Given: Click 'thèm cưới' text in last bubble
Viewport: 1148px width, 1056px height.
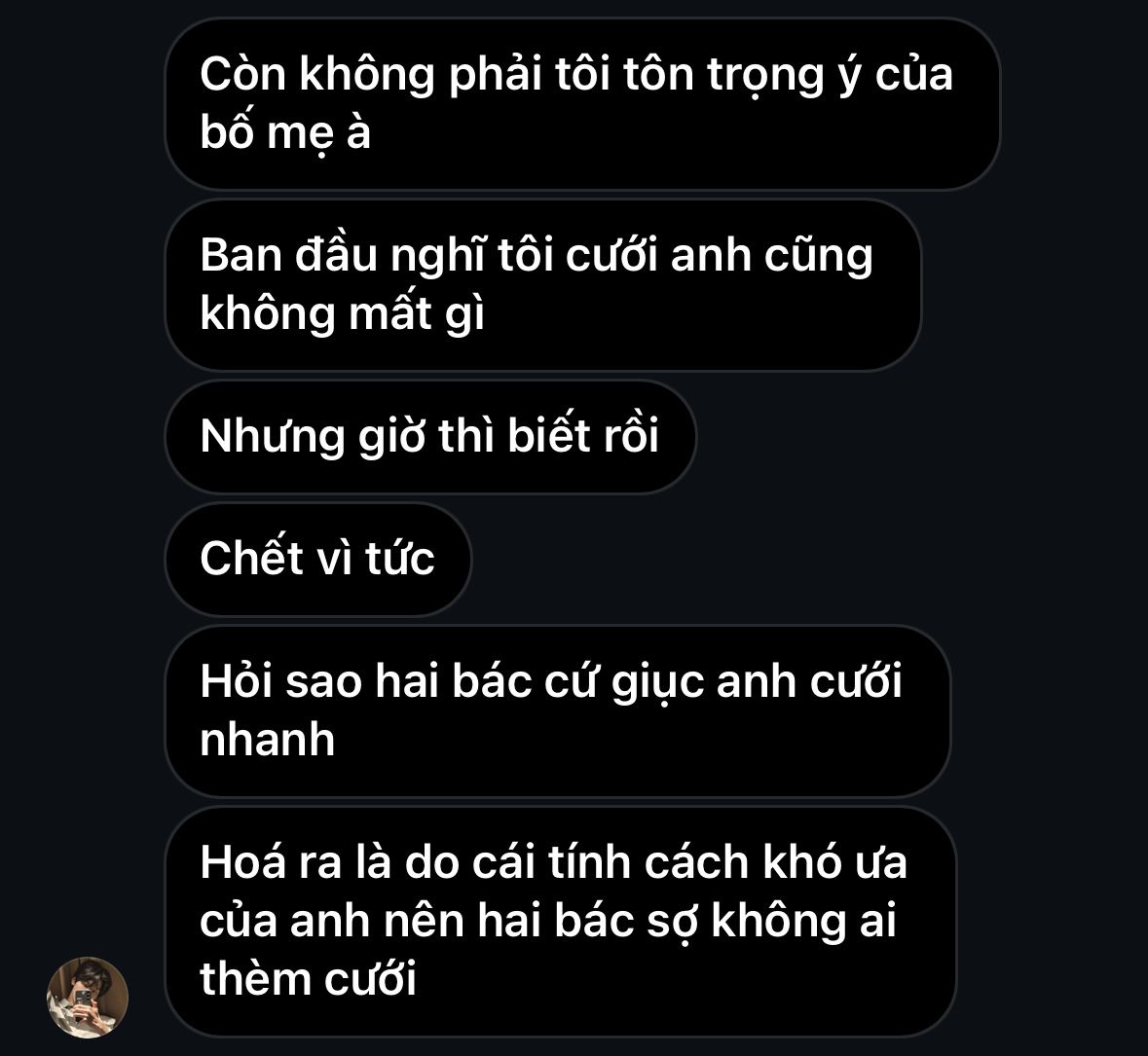Looking at the screenshot, I should tap(309, 978).
